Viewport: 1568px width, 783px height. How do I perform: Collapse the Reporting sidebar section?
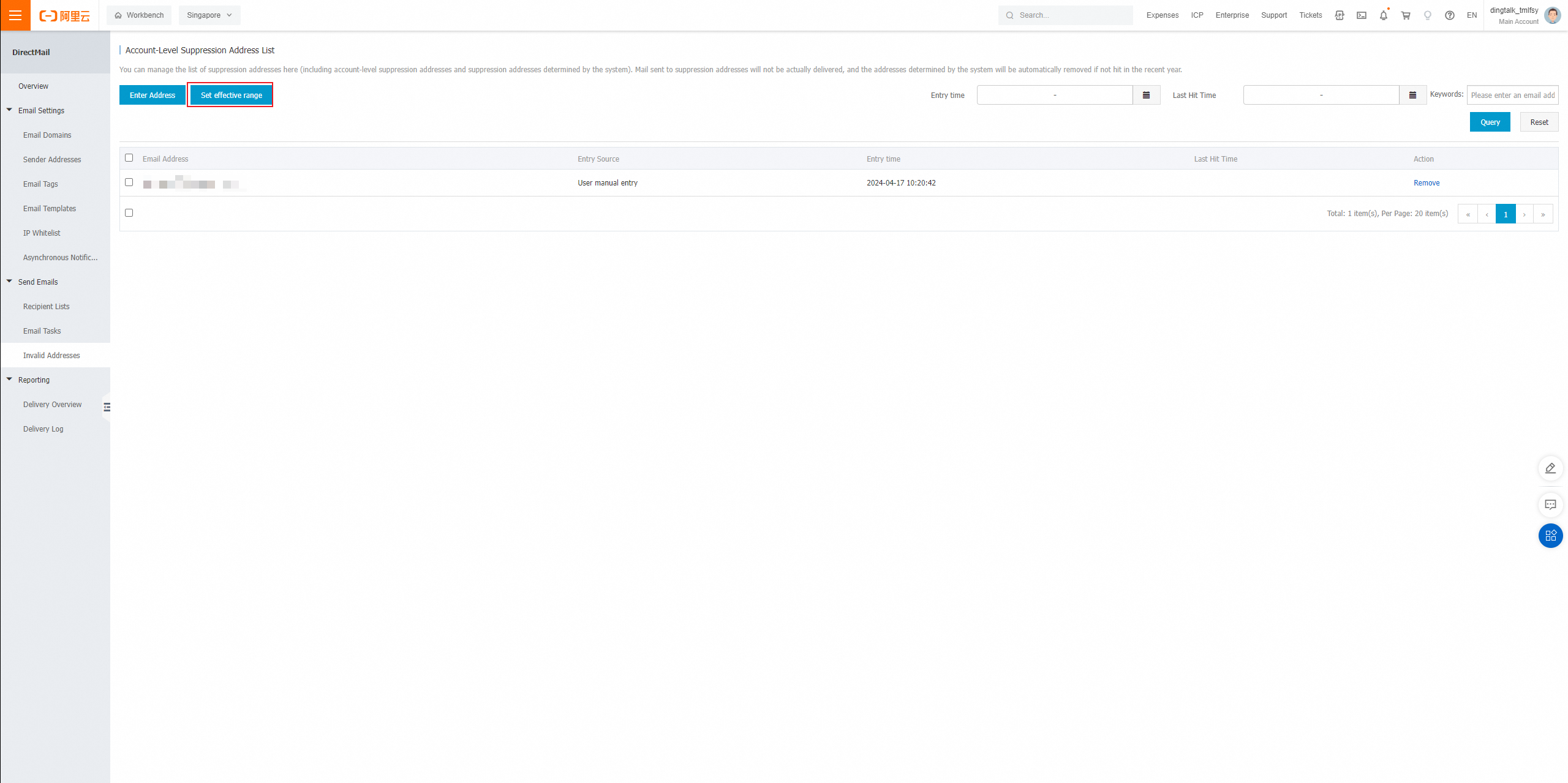10,380
